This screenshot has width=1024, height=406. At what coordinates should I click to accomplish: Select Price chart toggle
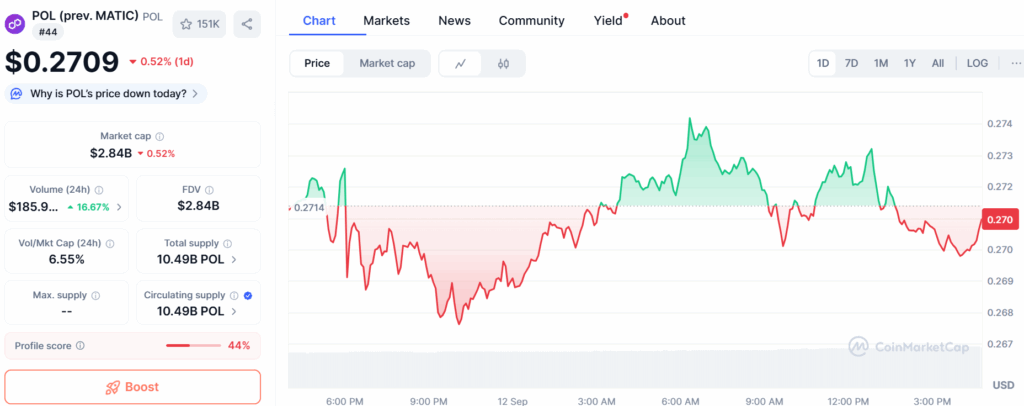317,63
